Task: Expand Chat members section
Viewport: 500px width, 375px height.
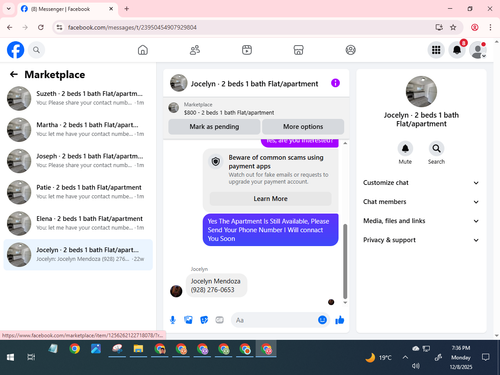Action: [x=421, y=202]
